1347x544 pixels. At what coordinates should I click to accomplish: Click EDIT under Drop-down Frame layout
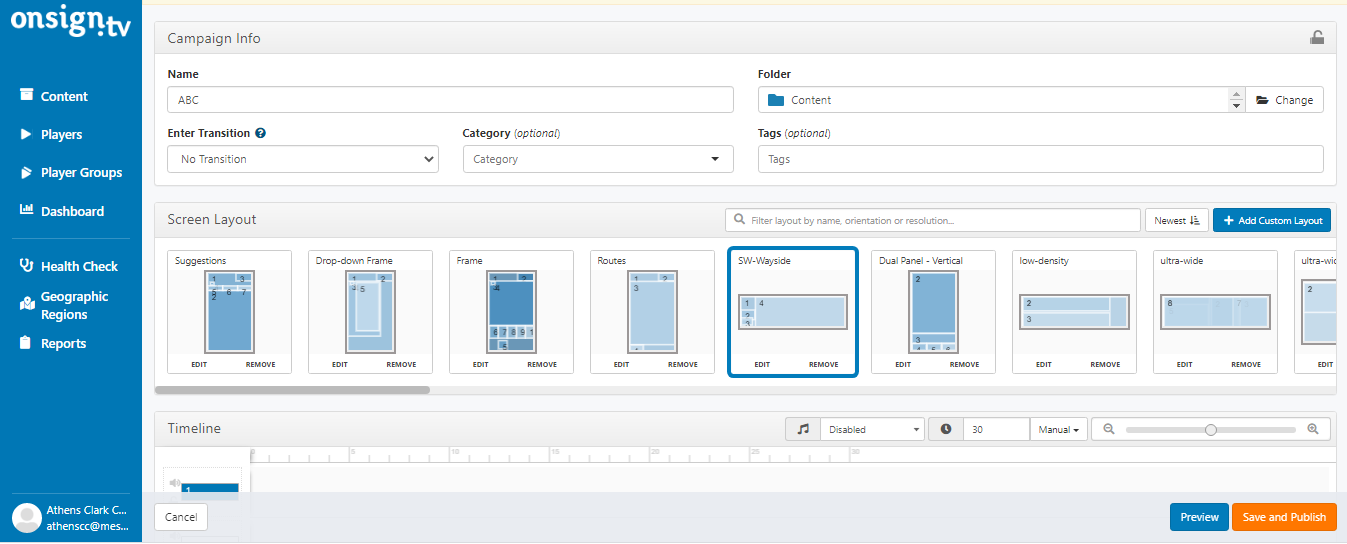click(x=340, y=365)
